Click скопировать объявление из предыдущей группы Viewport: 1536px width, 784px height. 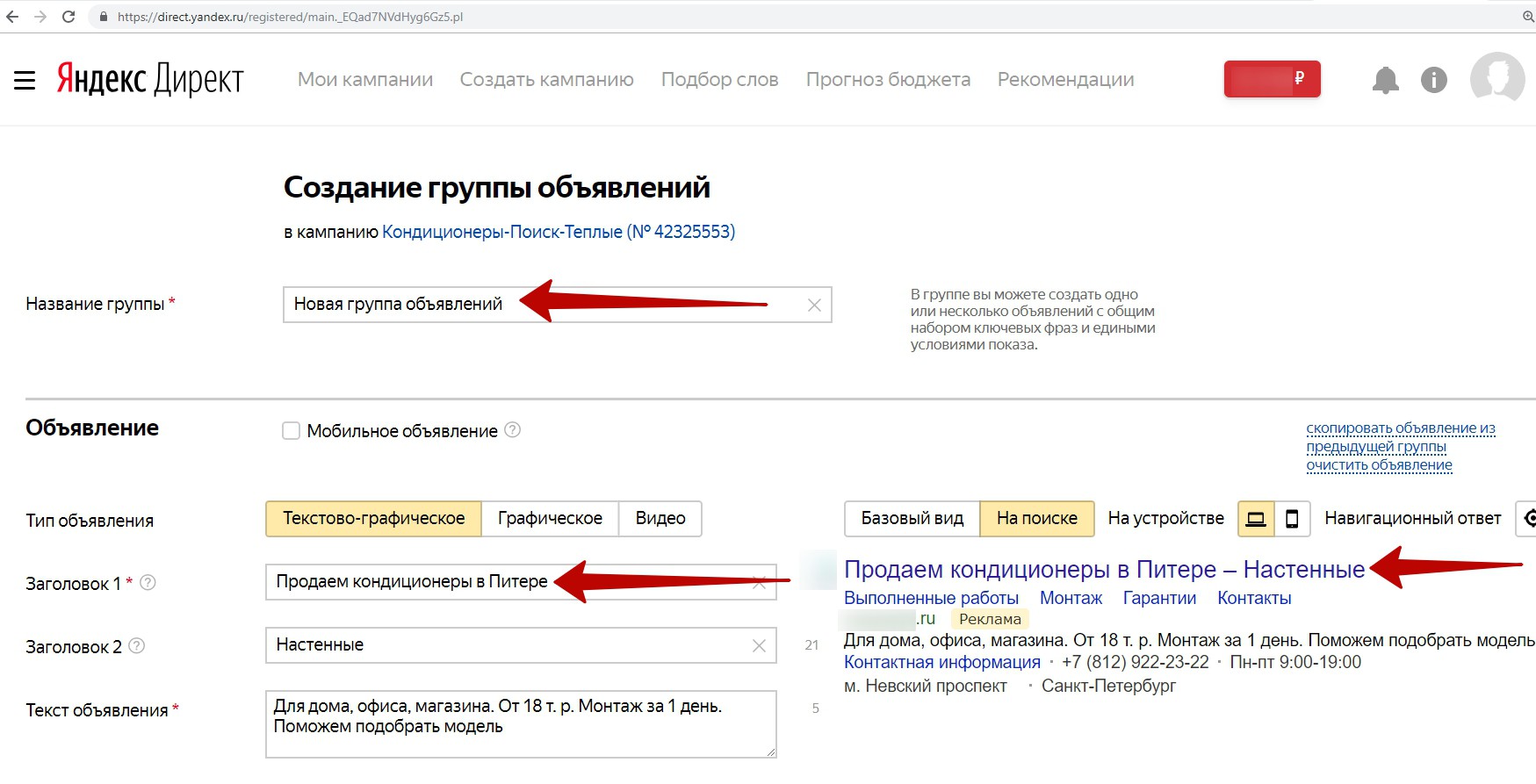(1400, 437)
